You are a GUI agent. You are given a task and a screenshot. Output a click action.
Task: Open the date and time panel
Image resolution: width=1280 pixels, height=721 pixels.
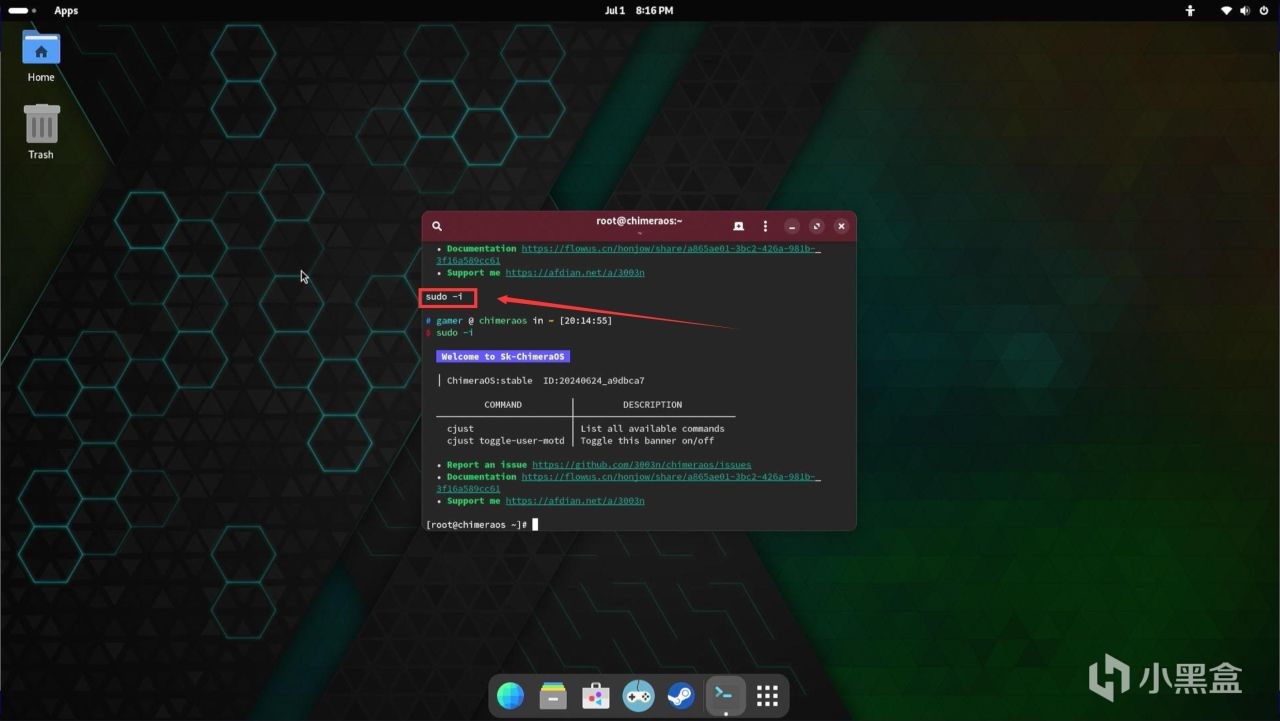click(639, 10)
